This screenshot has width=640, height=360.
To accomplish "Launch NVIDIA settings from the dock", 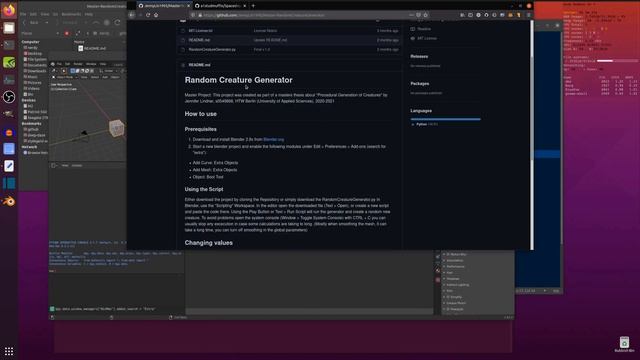I will [x=9, y=62].
